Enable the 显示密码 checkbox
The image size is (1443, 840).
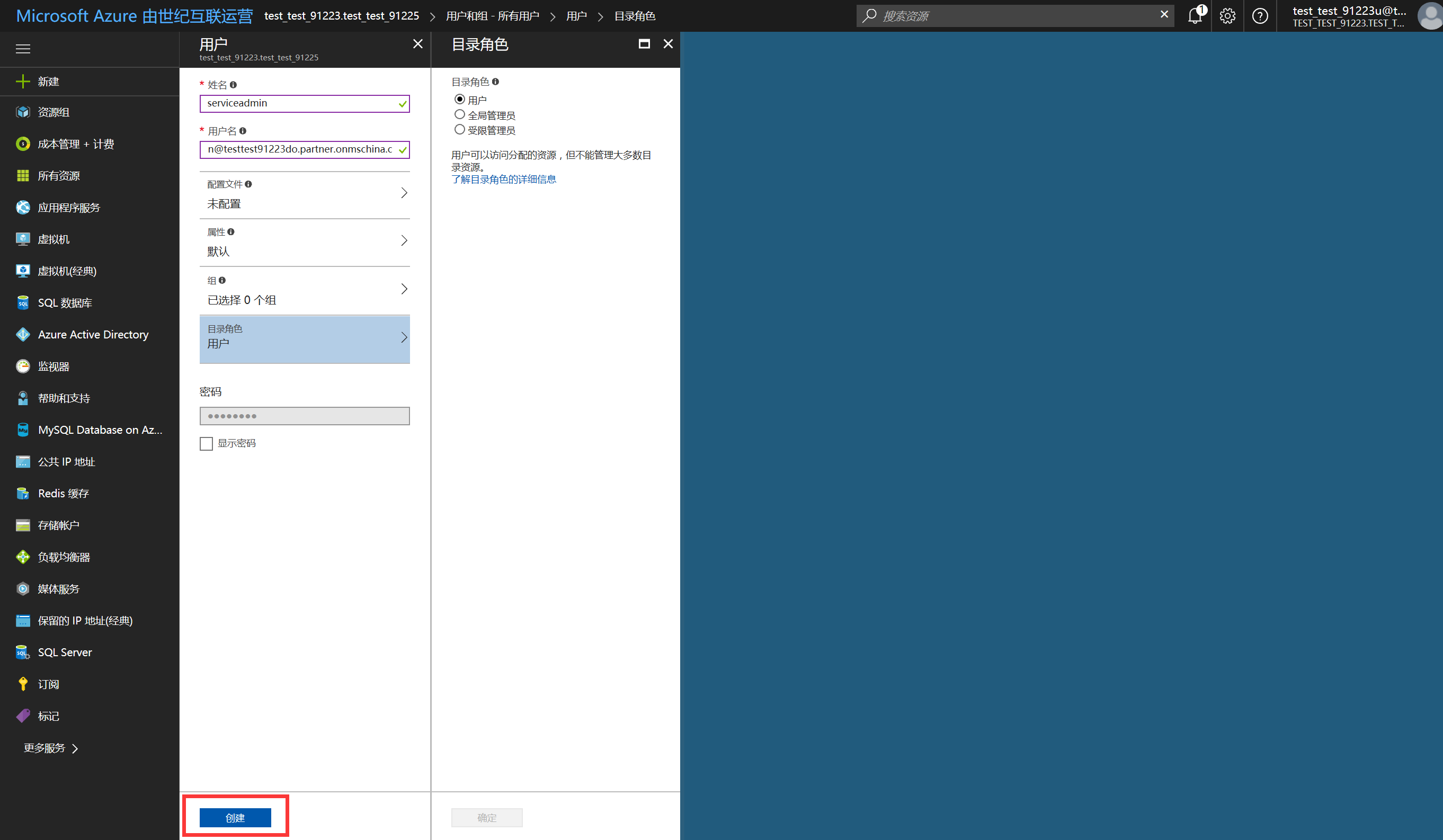tap(206, 444)
